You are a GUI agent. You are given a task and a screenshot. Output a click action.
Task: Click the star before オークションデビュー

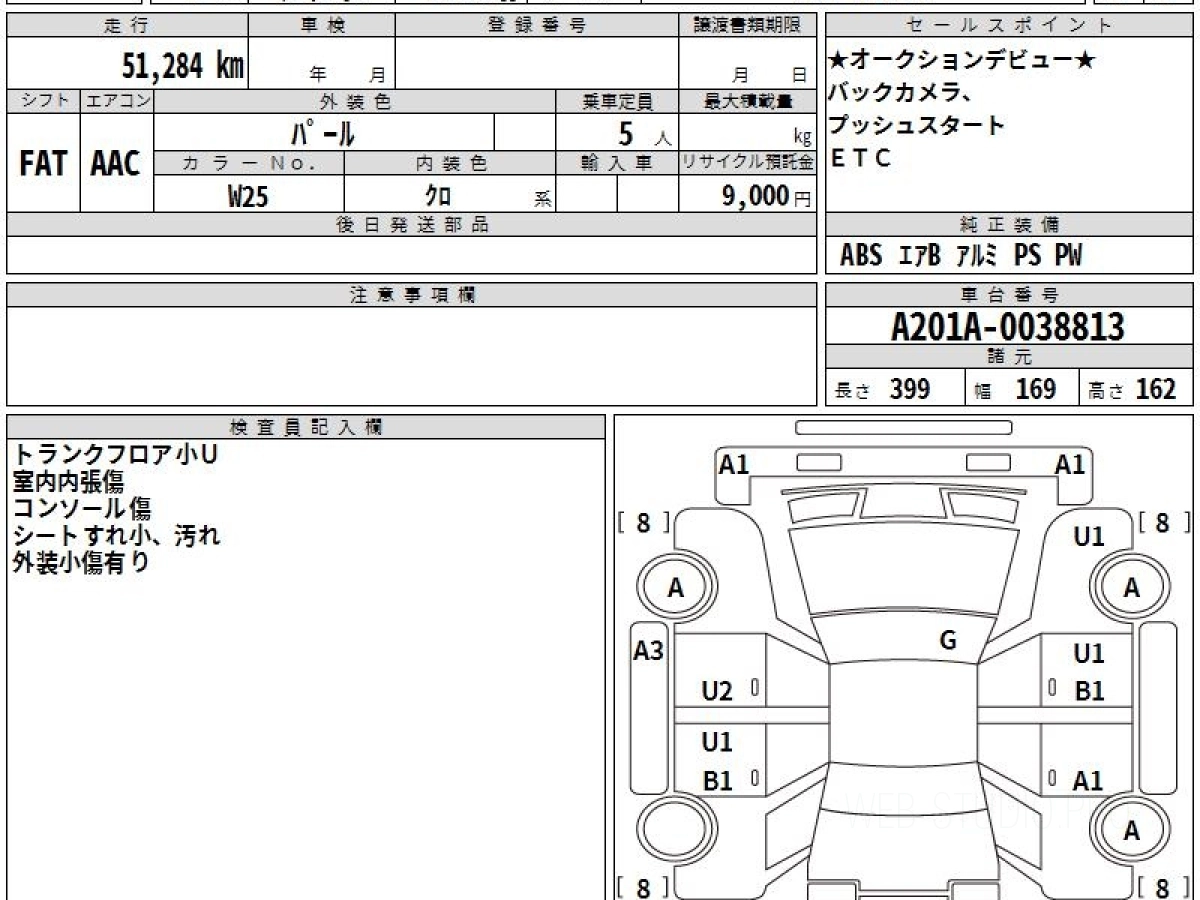tap(838, 61)
